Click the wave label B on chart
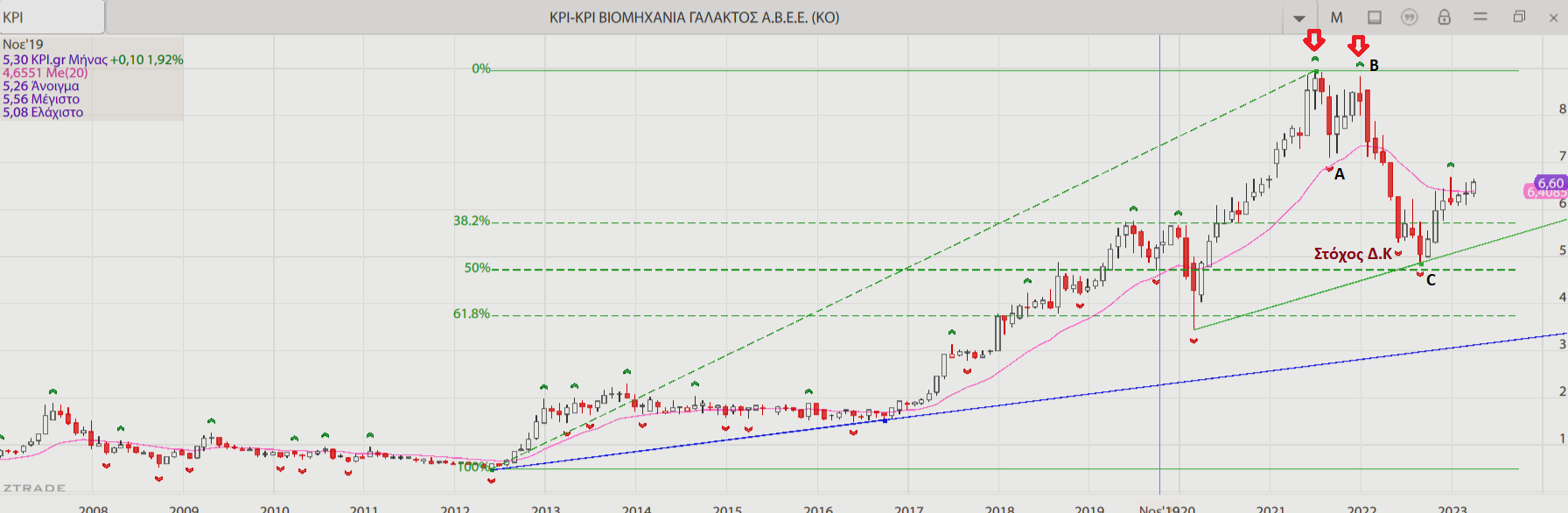This screenshot has height=513, width=1568. pos(1374,66)
